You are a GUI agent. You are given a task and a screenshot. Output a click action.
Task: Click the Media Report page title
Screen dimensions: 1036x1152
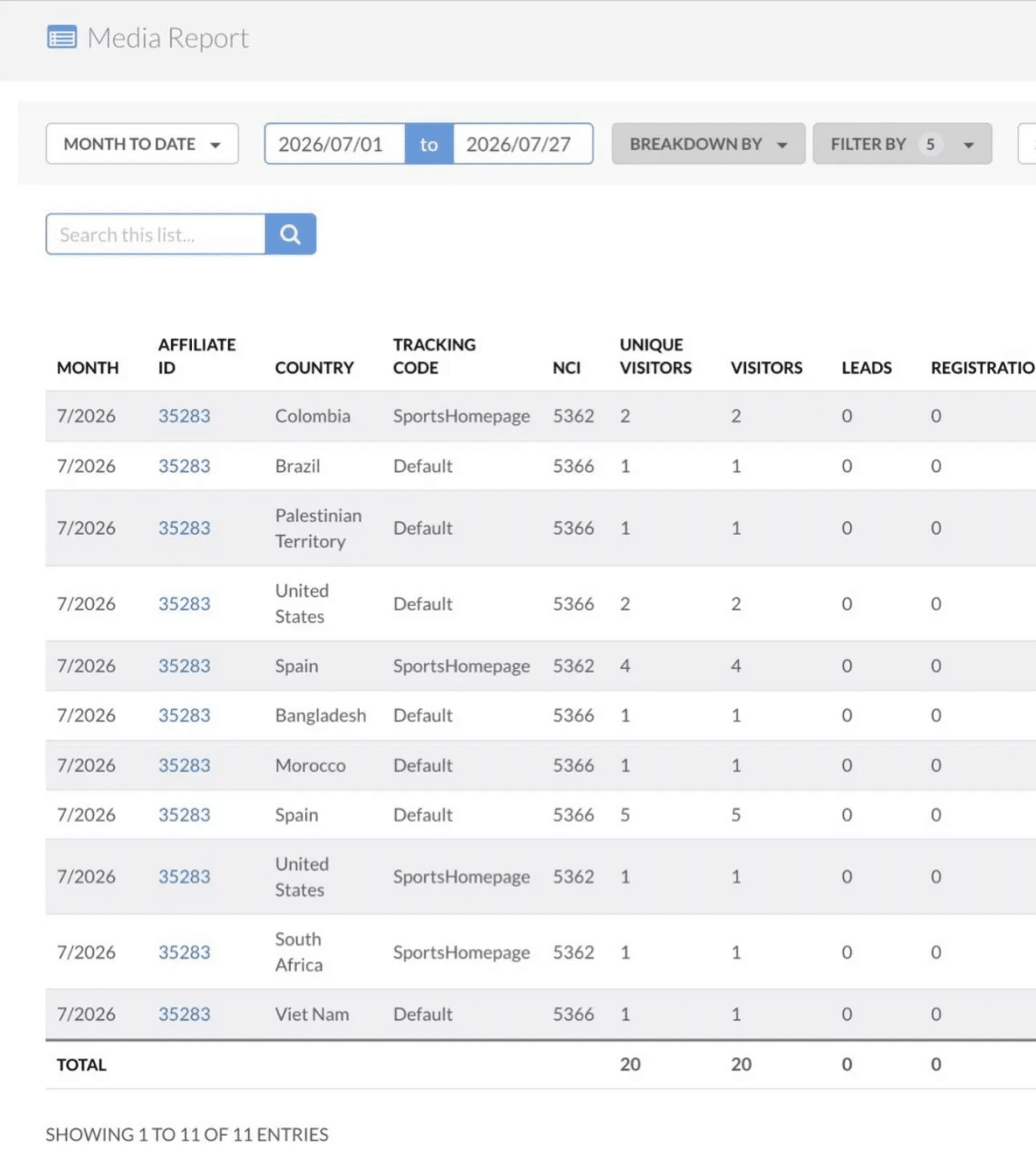[168, 38]
